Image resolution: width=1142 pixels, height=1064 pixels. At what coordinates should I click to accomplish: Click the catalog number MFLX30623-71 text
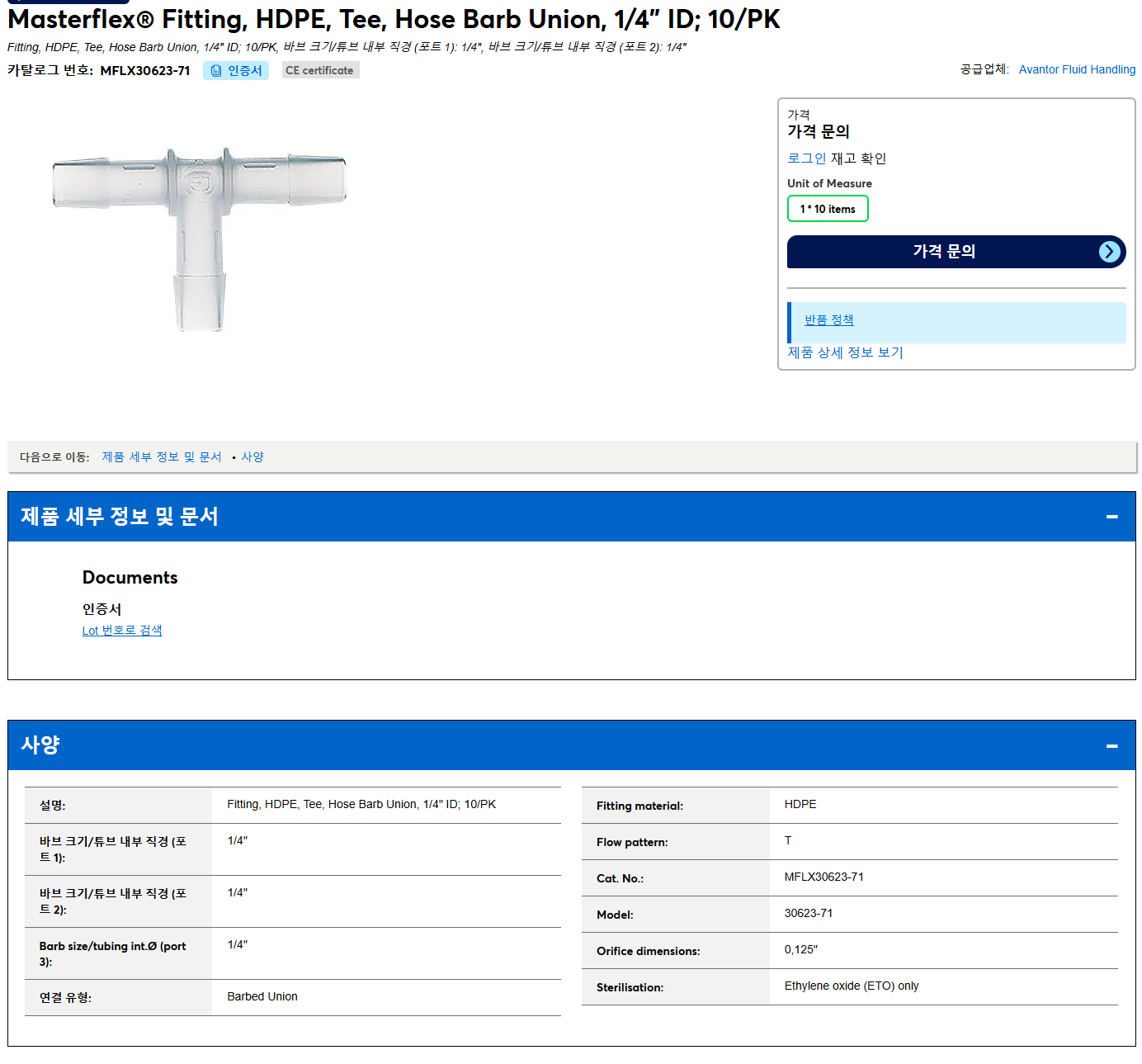click(145, 71)
